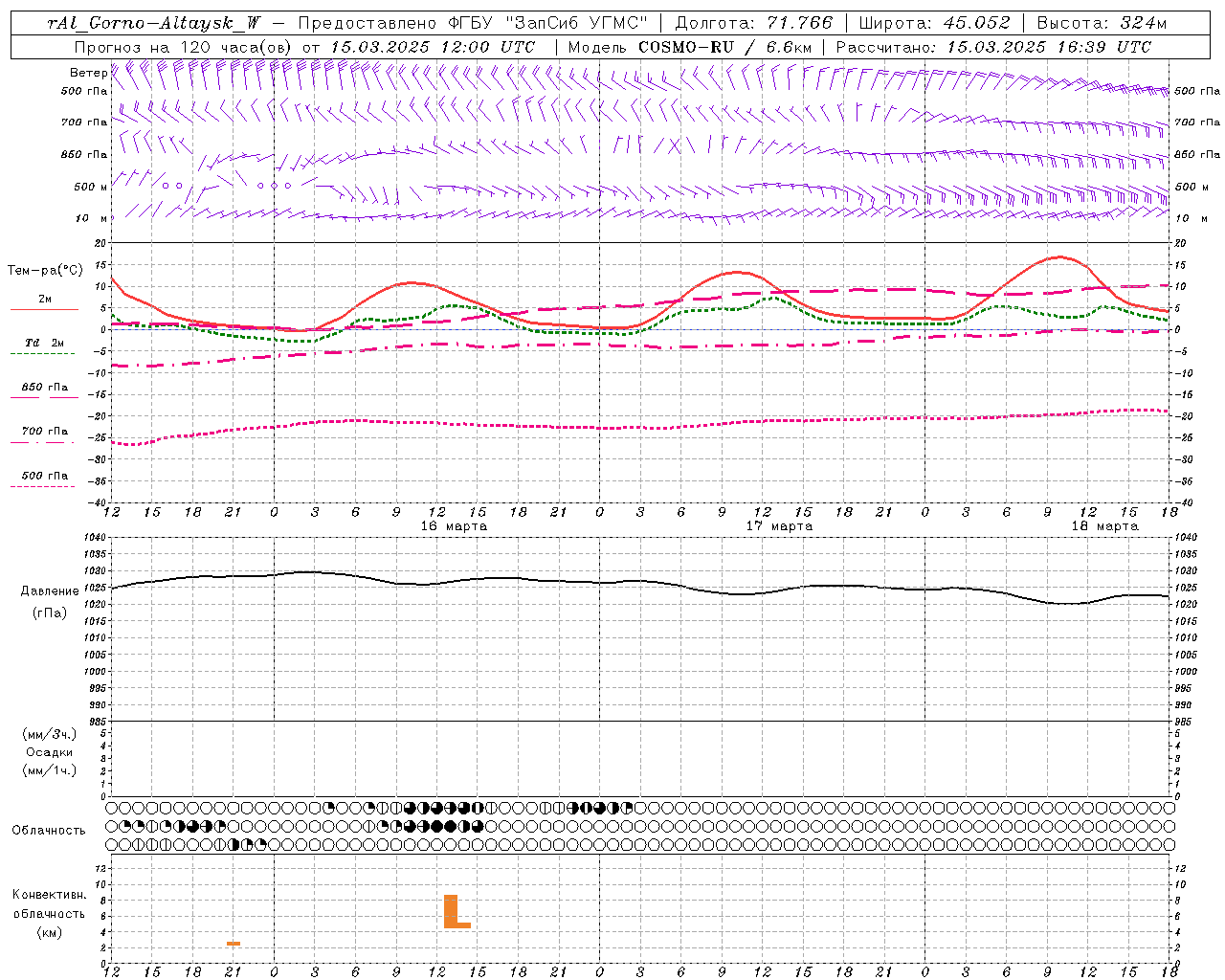Click the latitude value Широта: 45.052
Screen dimensions: 1225x980
pos(934,23)
